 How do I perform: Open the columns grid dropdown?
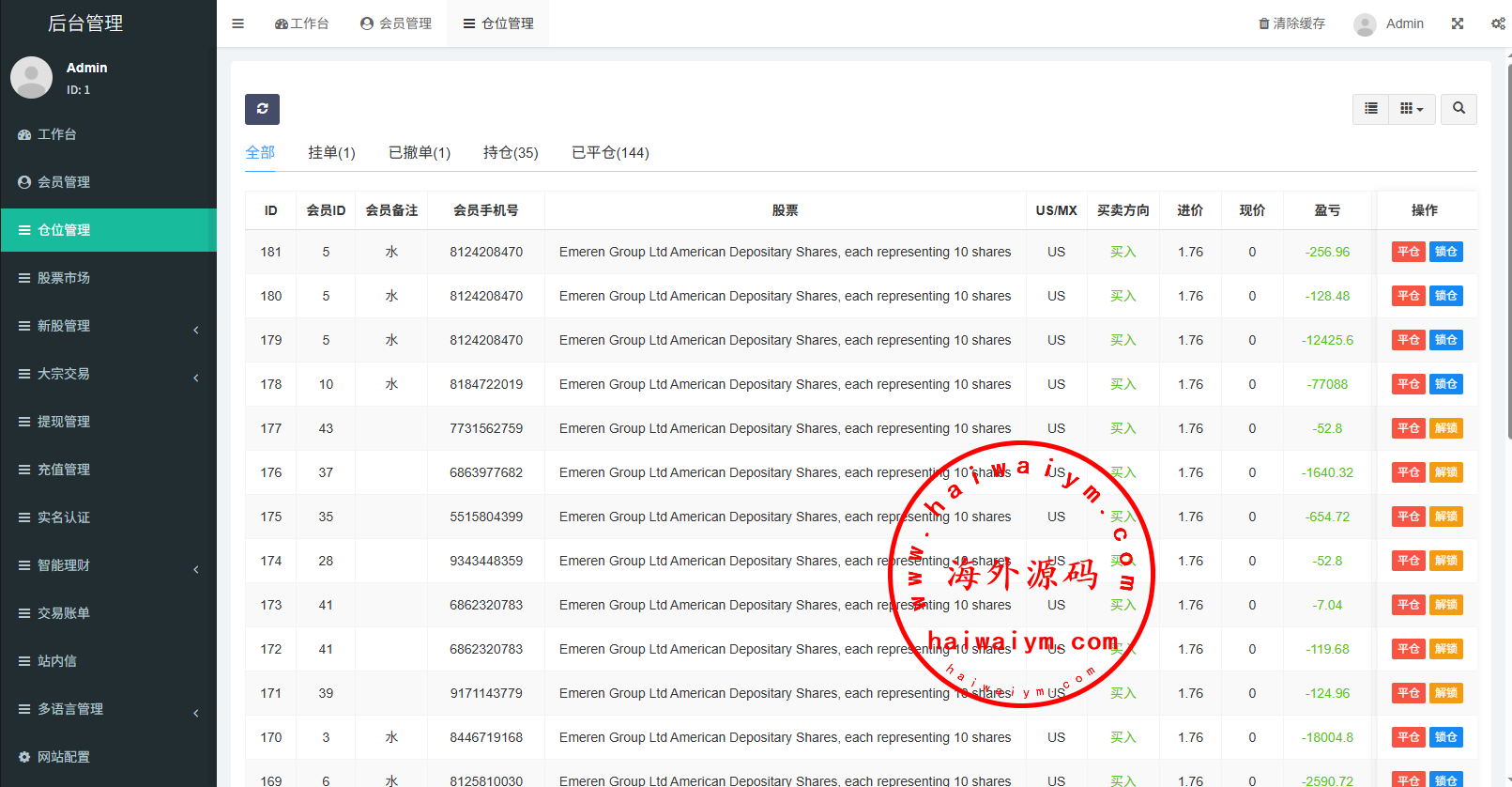click(1412, 109)
